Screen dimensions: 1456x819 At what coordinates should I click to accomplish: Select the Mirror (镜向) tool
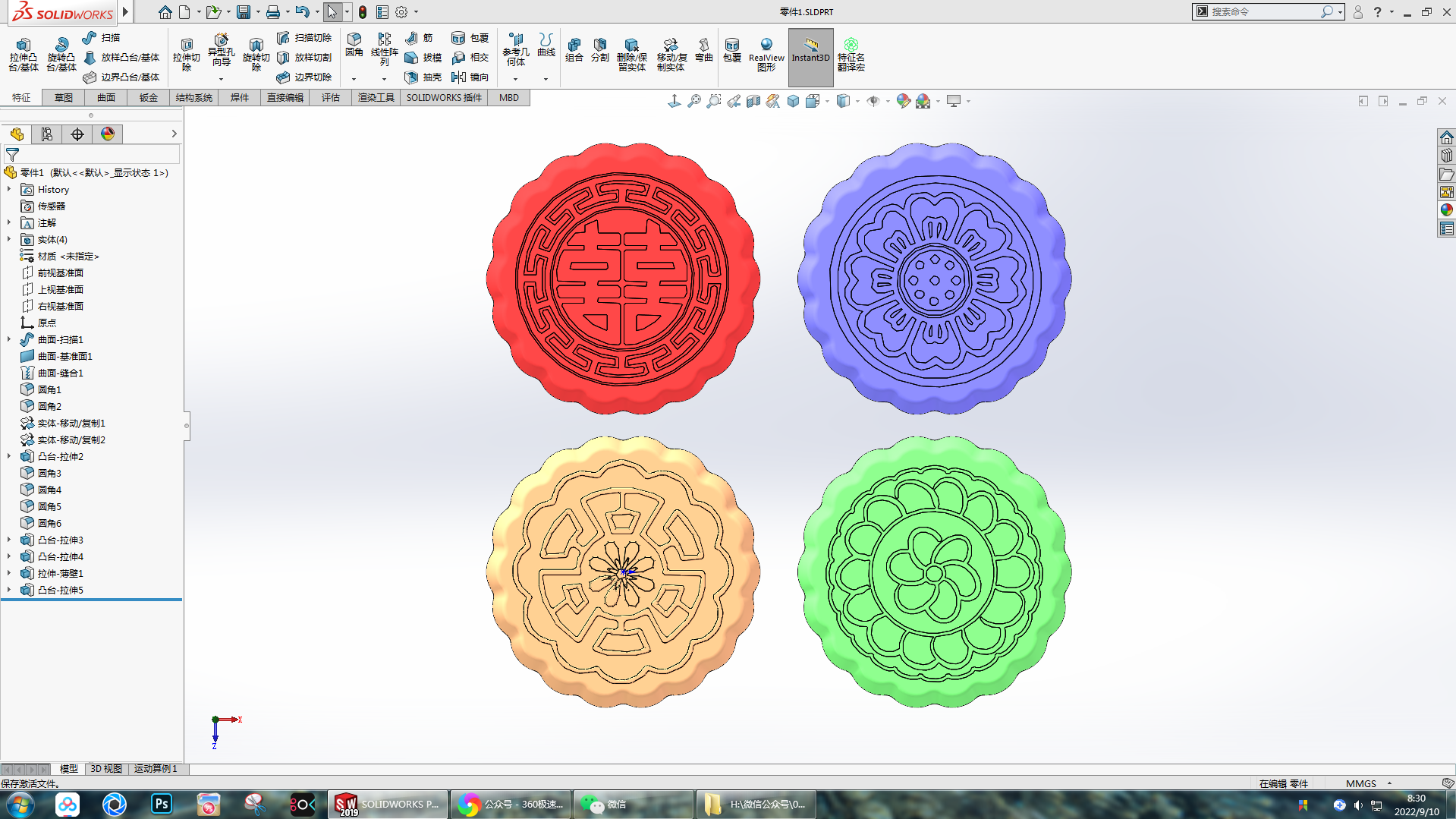(470, 77)
